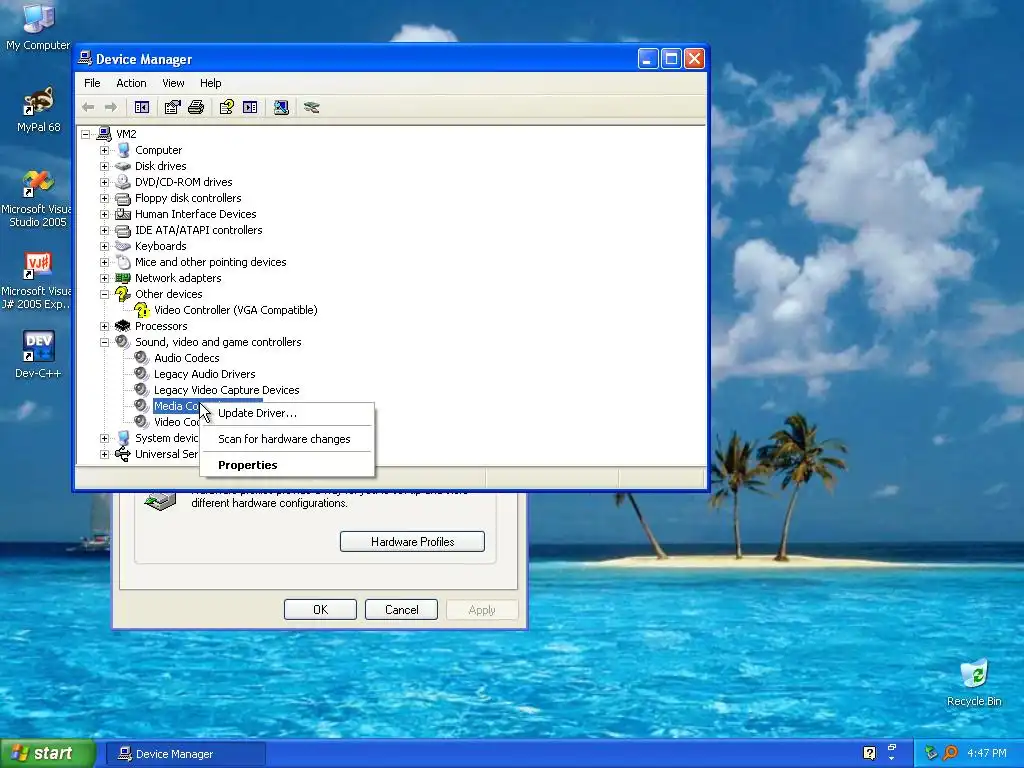Open the File menu
This screenshot has height=768, width=1024.
92,83
